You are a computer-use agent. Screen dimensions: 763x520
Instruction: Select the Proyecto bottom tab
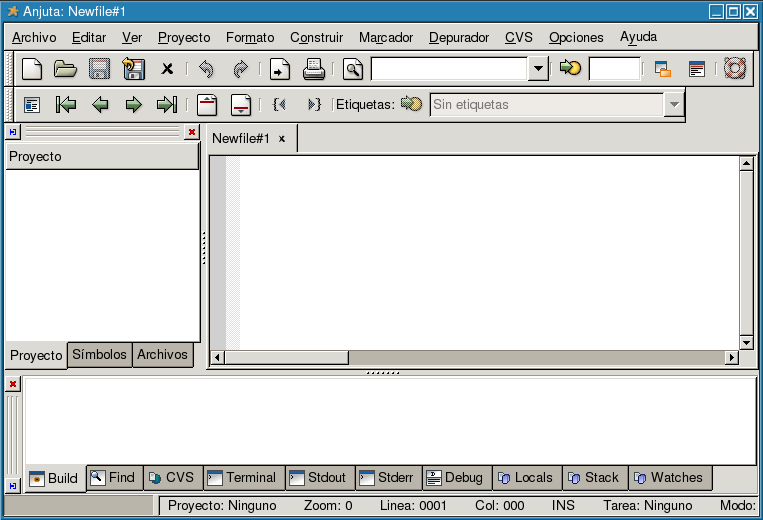[36, 356]
